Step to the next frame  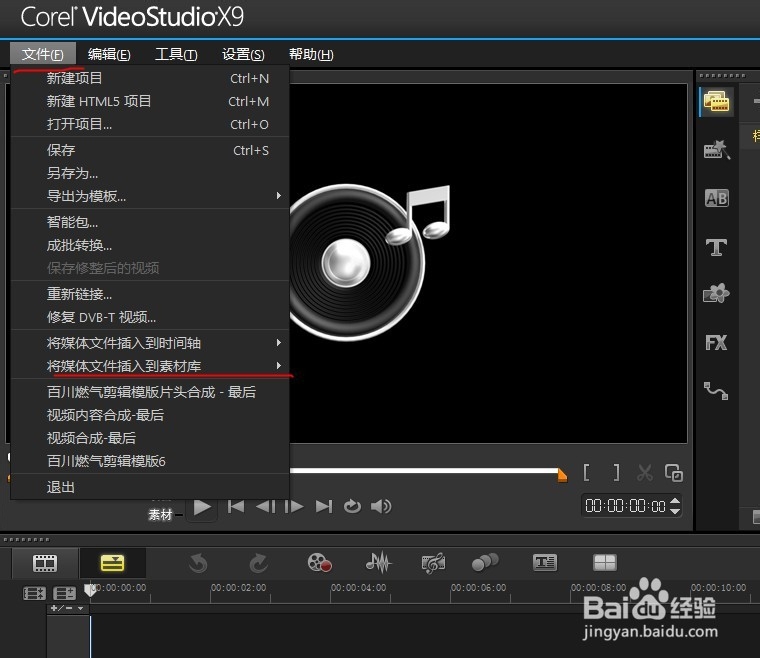tap(294, 507)
